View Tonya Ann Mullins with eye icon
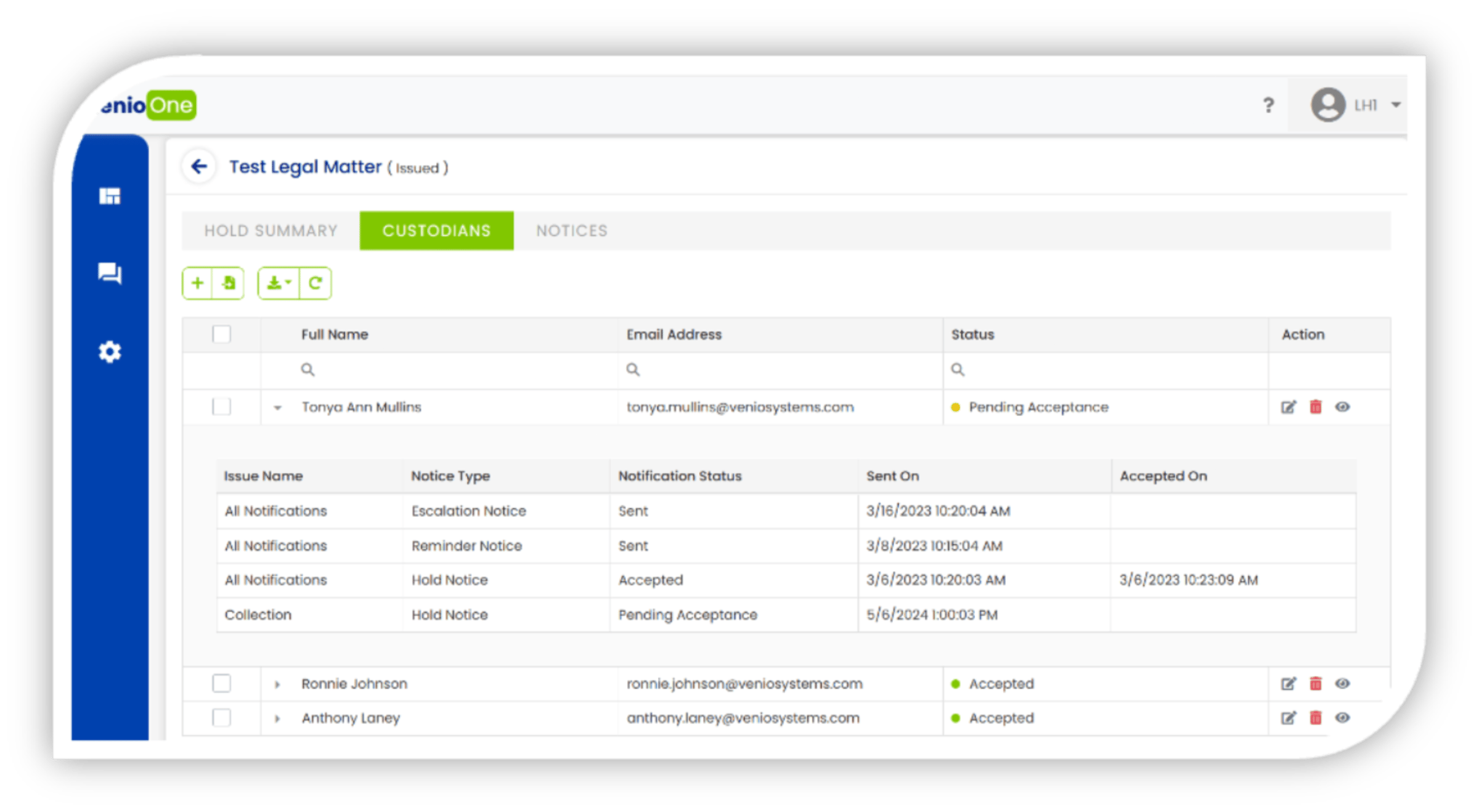This screenshot has height=812, width=1479. point(1343,407)
